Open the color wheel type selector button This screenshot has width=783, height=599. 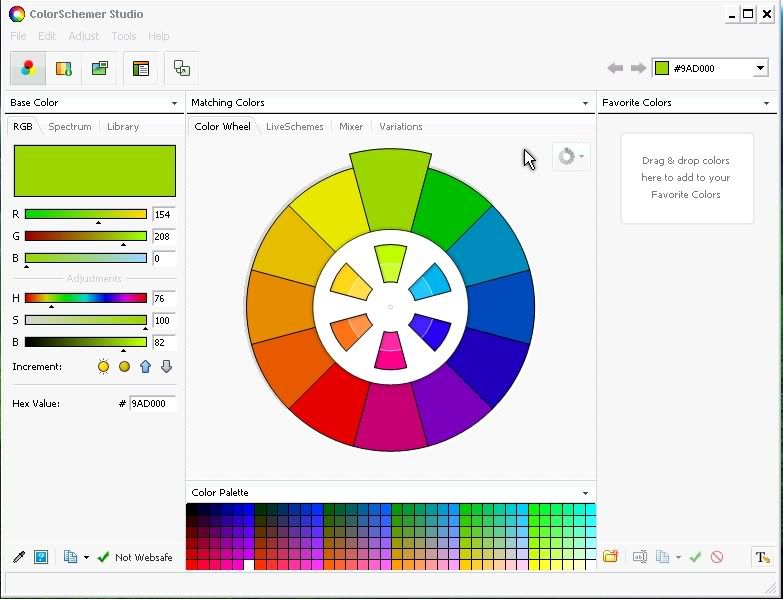(571, 157)
